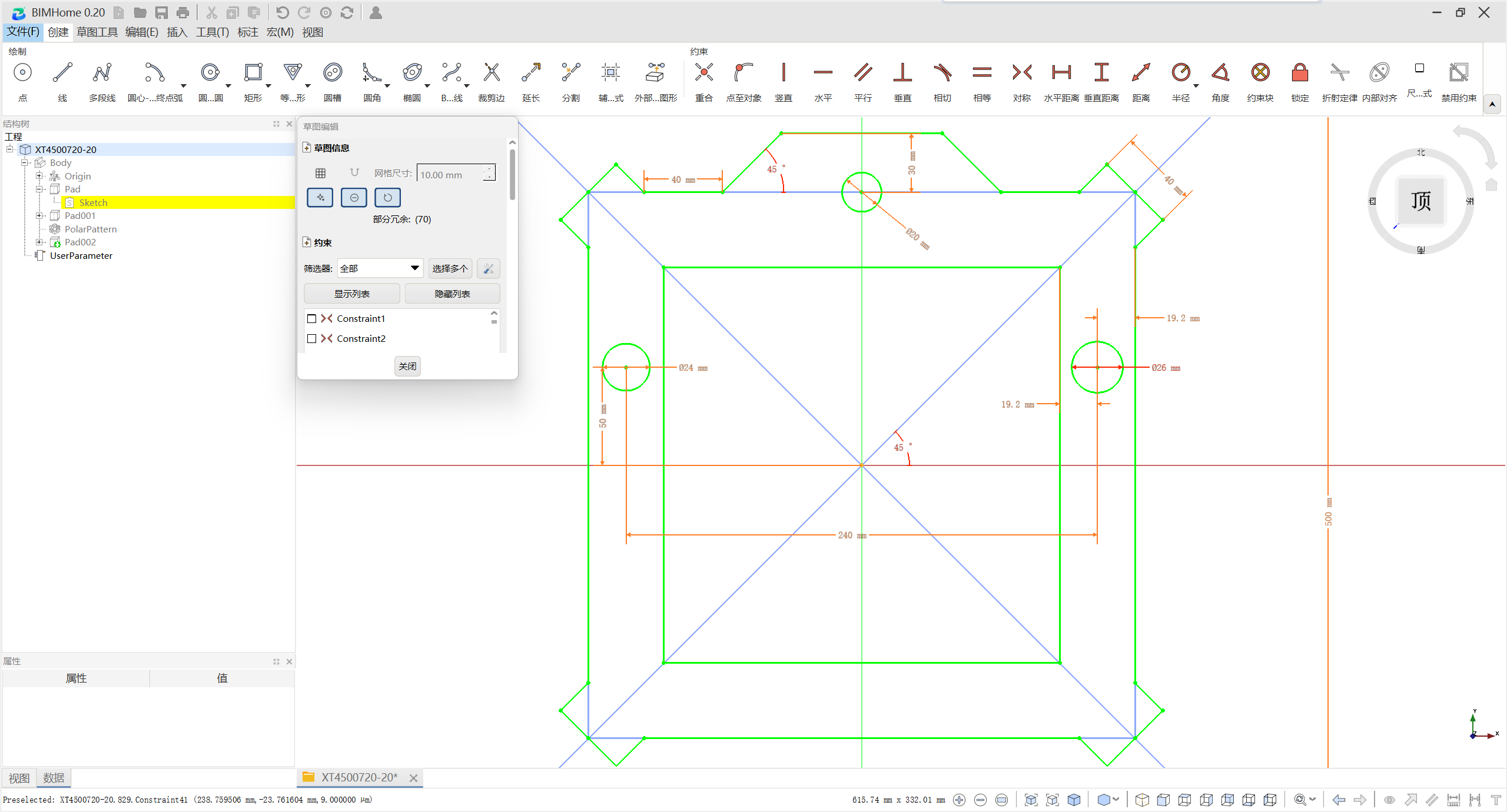Viewport: 1507px width, 812px height.
Task: Apply the coincident (重合) constraint
Action: 704,81
